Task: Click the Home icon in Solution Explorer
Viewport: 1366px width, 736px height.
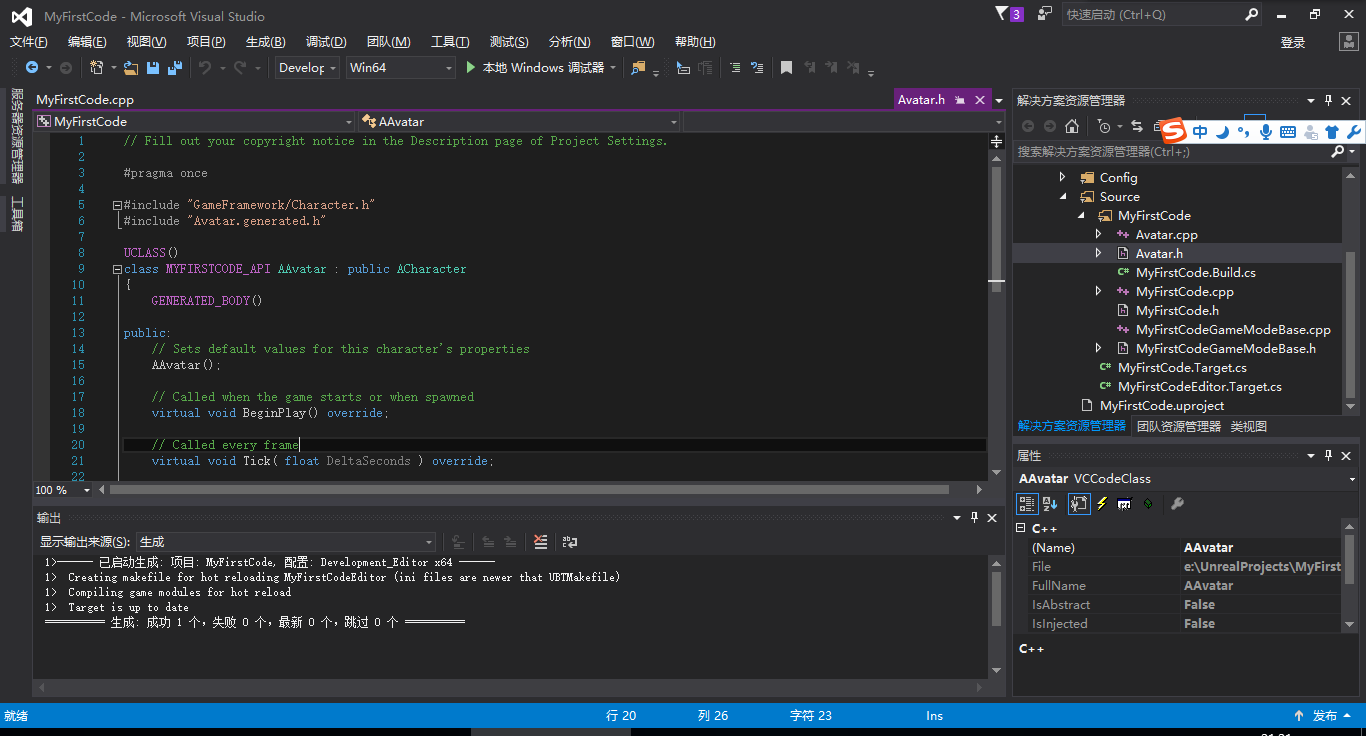Action: [x=1072, y=126]
